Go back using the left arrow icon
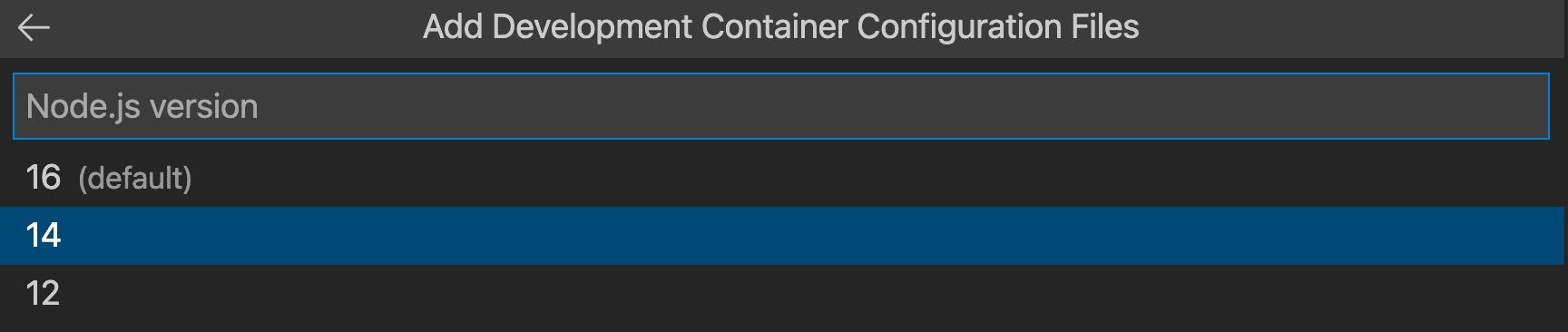Image resolution: width=1568 pixels, height=332 pixels. click(34, 28)
